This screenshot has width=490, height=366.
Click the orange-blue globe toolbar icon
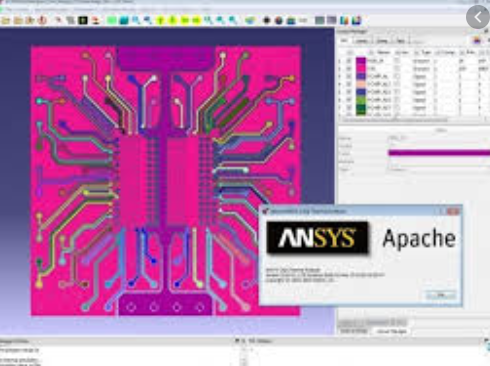(279, 21)
